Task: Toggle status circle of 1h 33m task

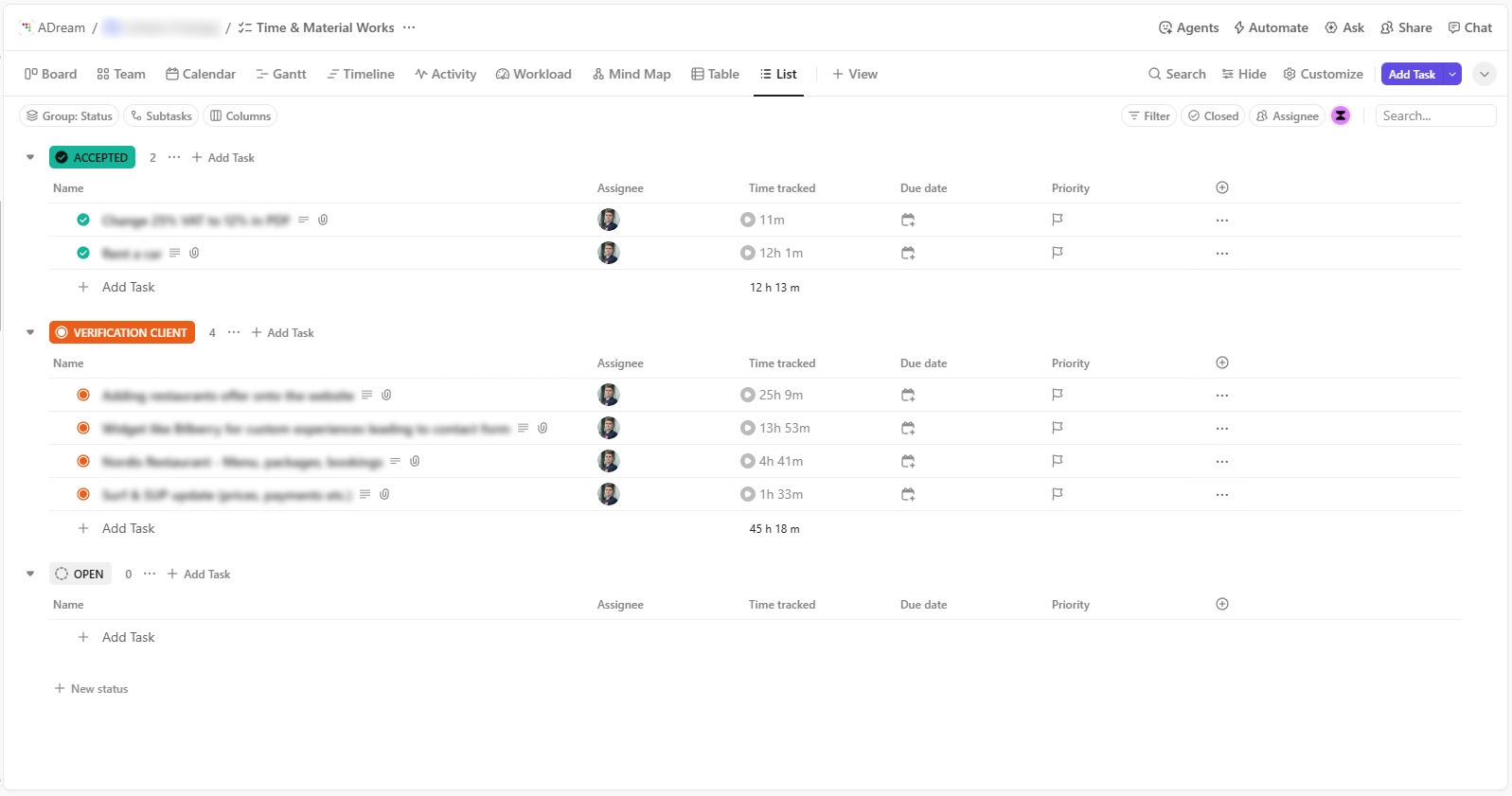Action: click(x=83, y=494)
